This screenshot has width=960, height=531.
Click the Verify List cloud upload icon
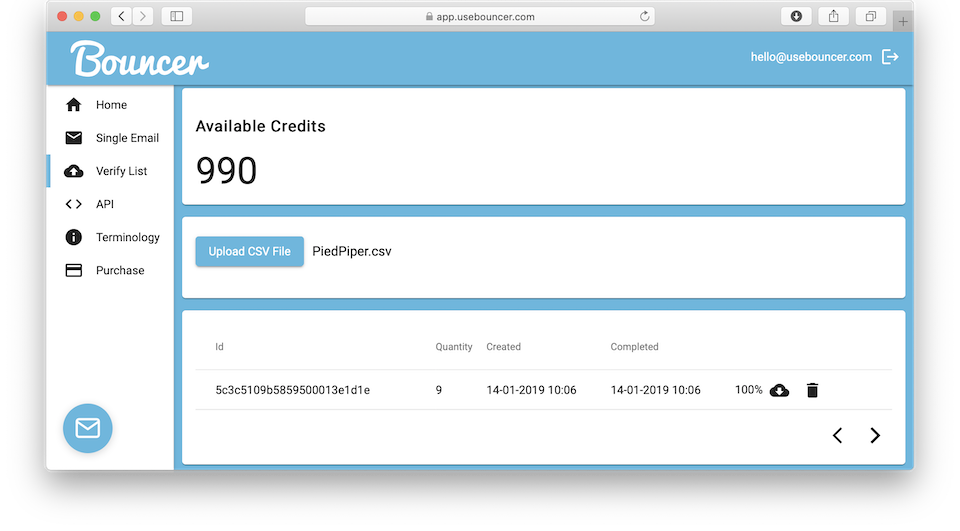[x=73, y=171]
